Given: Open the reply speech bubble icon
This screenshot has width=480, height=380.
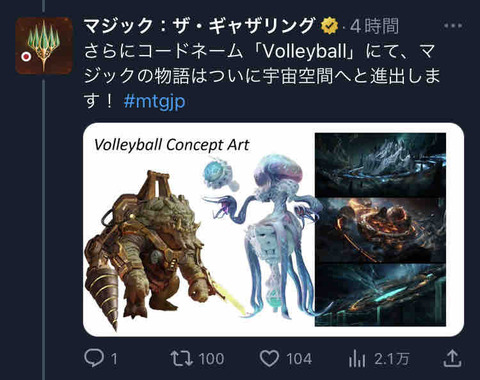Looking at the screenshot, I should tap(94, 358).
